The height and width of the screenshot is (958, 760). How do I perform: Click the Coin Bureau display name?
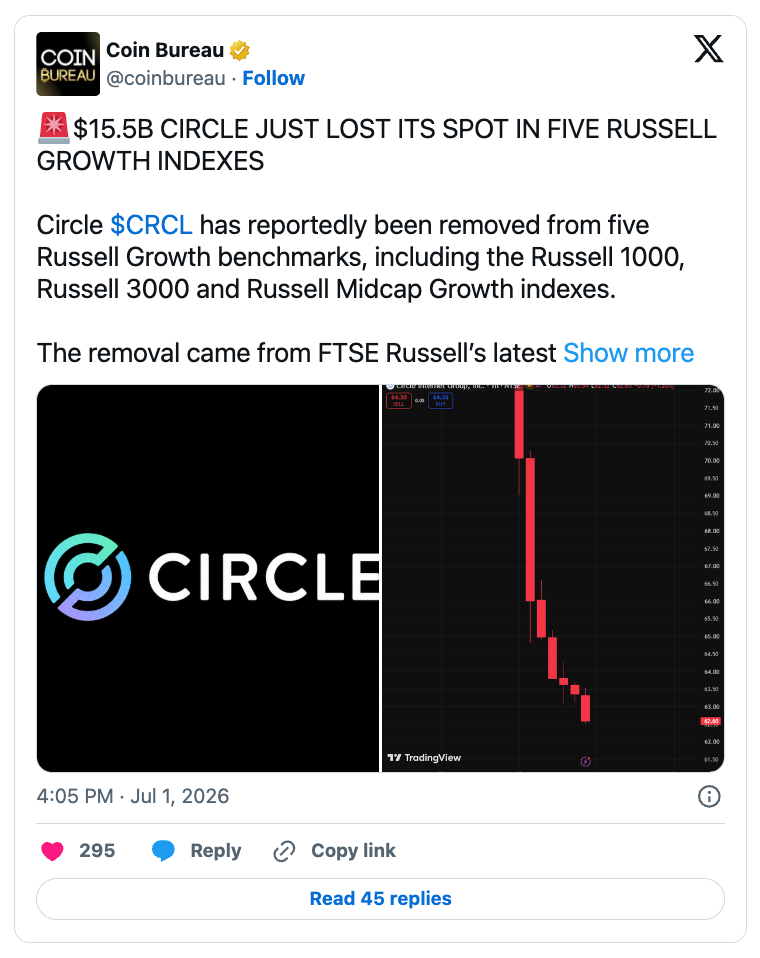point(165,50)
